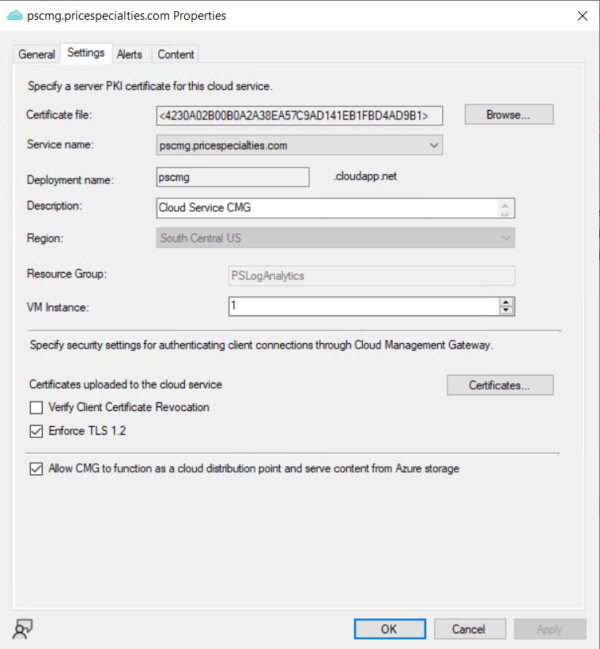Uncheck Enforce TLS 1.2
600x649 pixels.
[36, 431]
